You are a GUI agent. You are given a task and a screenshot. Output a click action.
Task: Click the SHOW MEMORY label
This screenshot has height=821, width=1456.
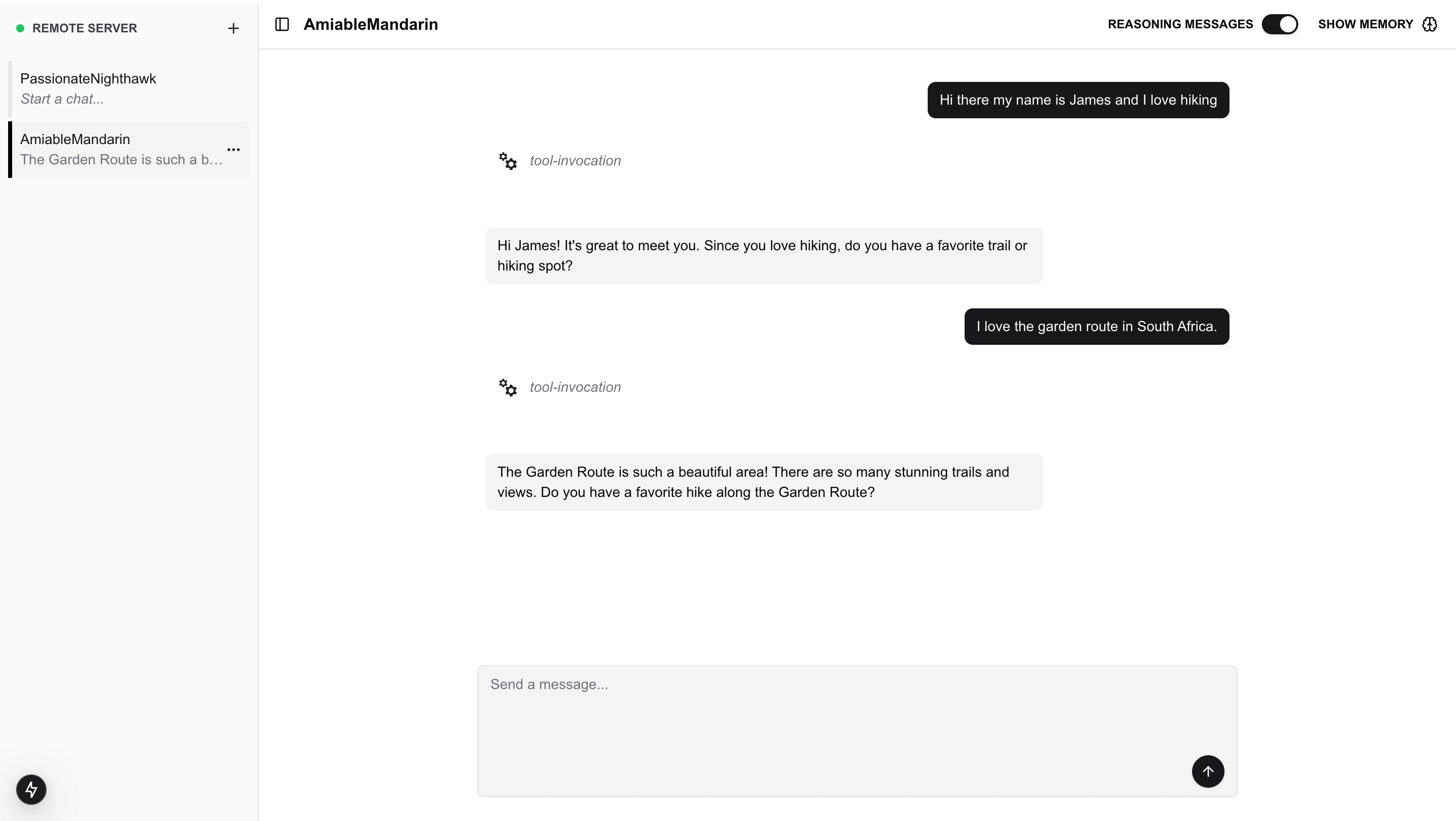(x=1366, y=24)
